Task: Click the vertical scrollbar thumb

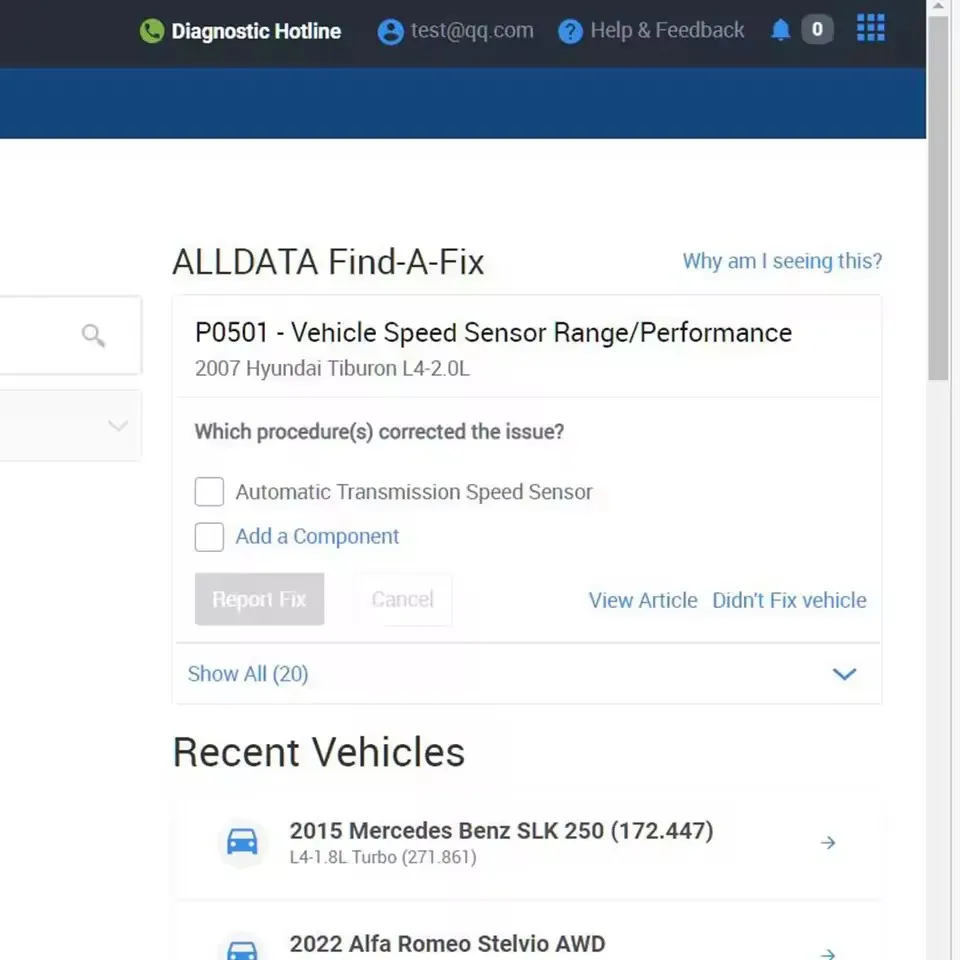Action: click(937, 199)
